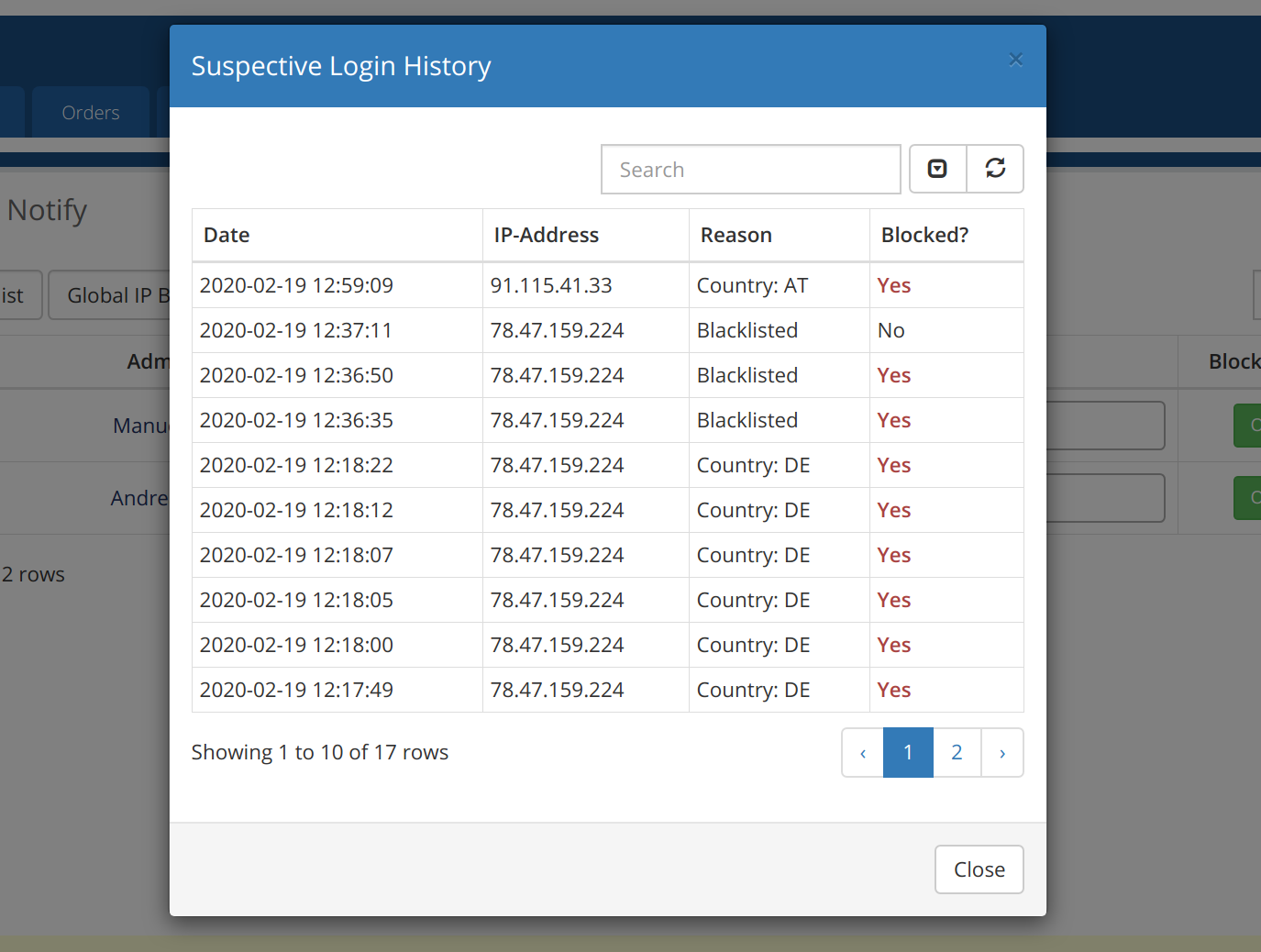Click the Search box to enter a filter
Screen dimensions: 1261x952
750,169
